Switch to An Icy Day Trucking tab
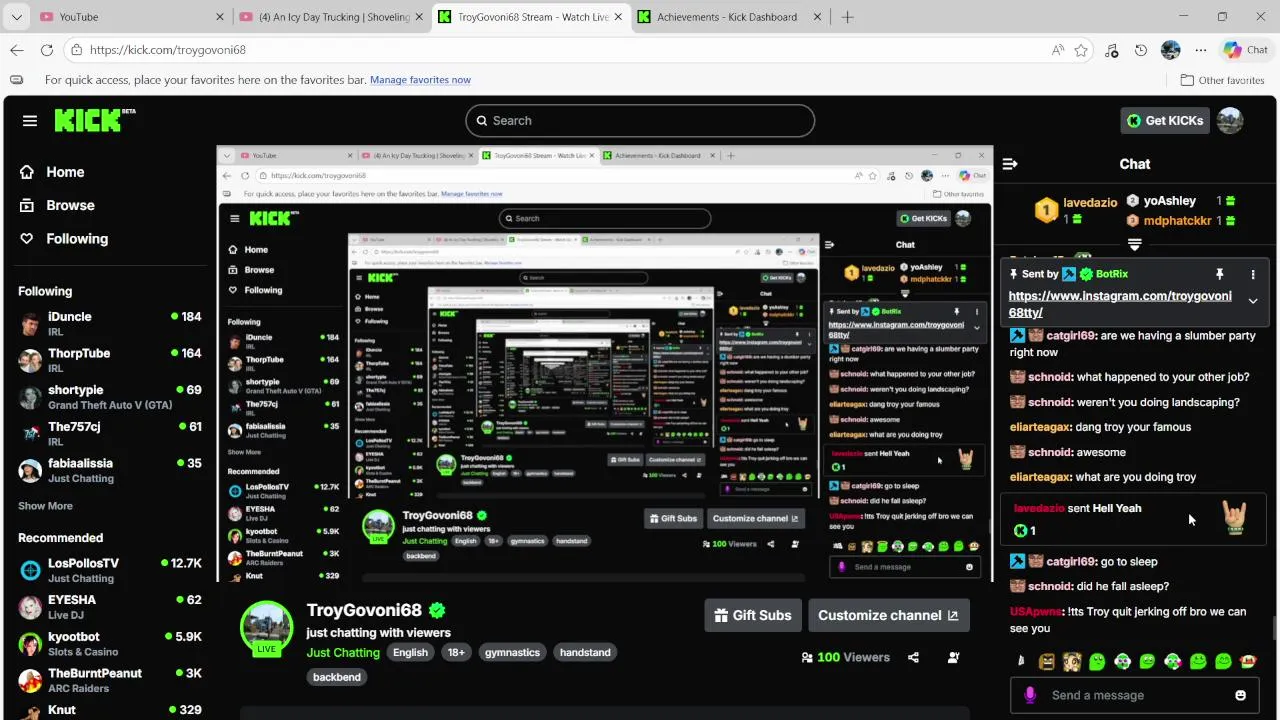The width and height of the screenshot is (1280, 720). click(331, 17)
